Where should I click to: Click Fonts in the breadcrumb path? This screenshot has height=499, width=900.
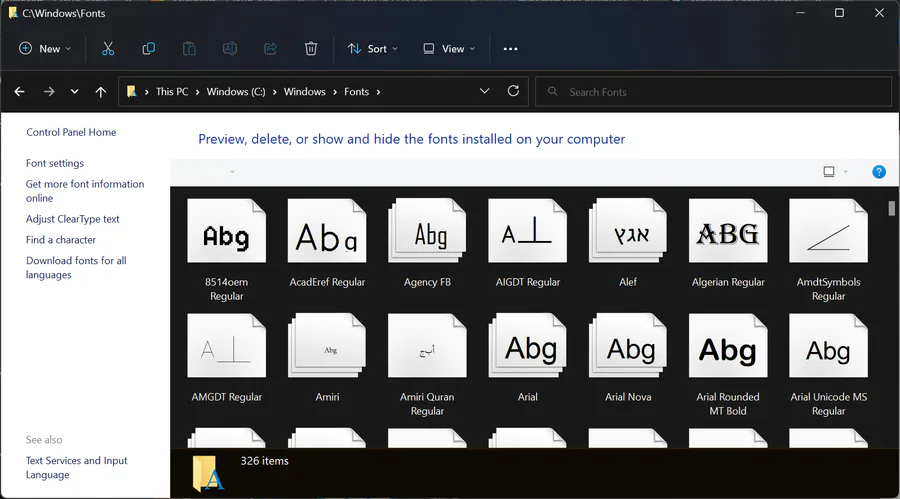[356, 92]
